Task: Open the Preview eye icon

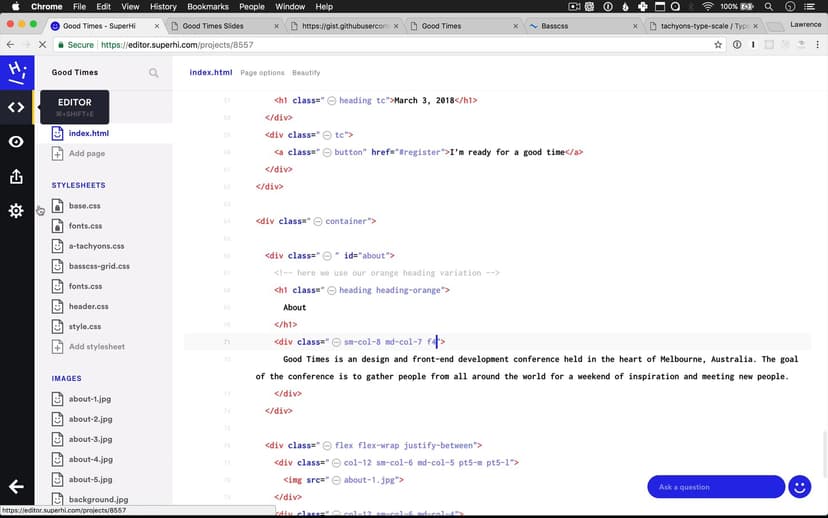Action: pyautogui.click(x=16, y=142)
